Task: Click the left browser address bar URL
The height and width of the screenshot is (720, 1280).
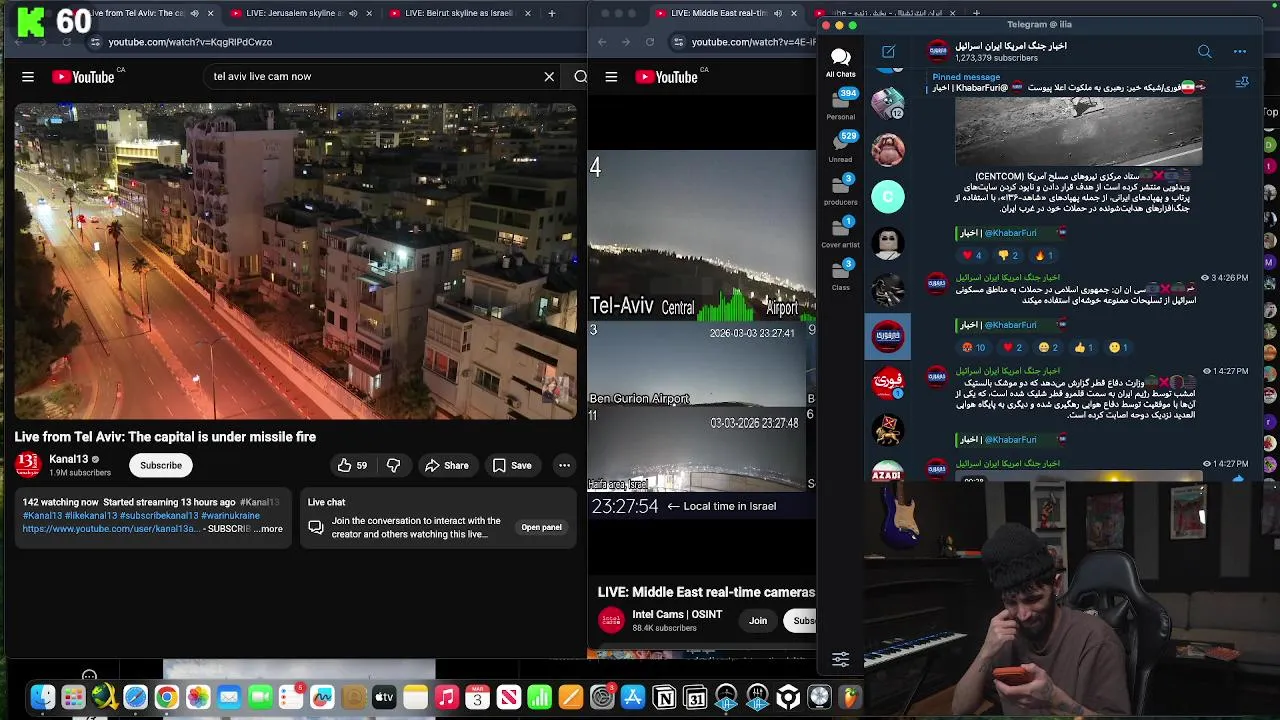Action: [x=190, y=42]
